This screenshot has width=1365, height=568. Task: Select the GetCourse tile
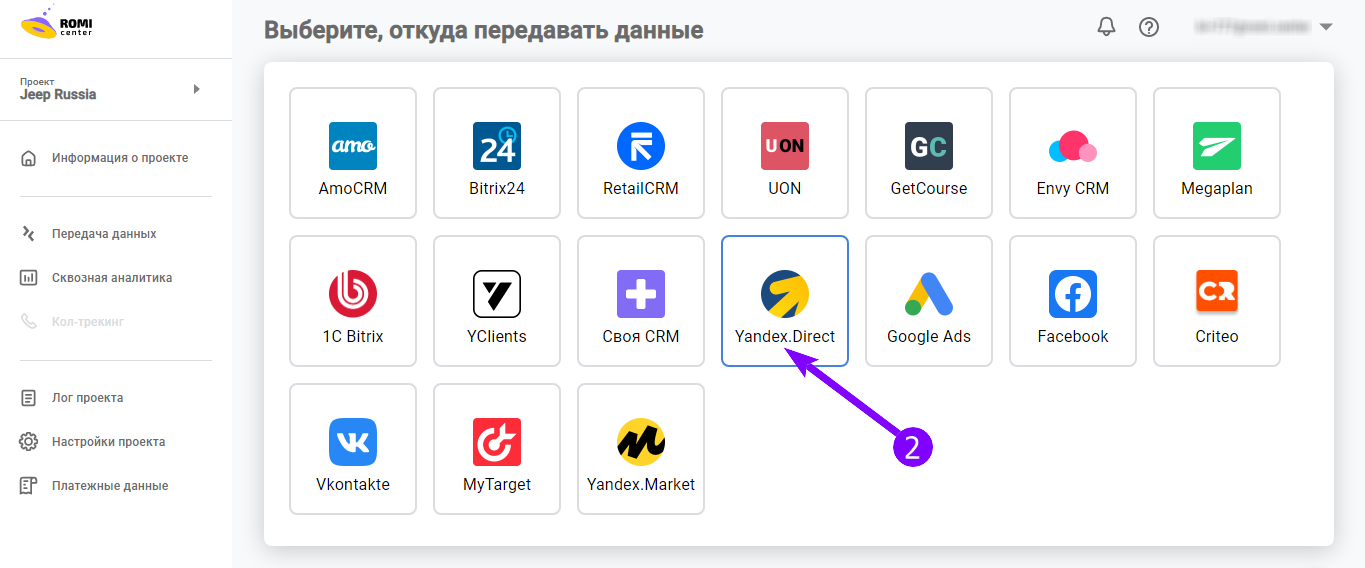pyautogui.click(x=929, y=153)
